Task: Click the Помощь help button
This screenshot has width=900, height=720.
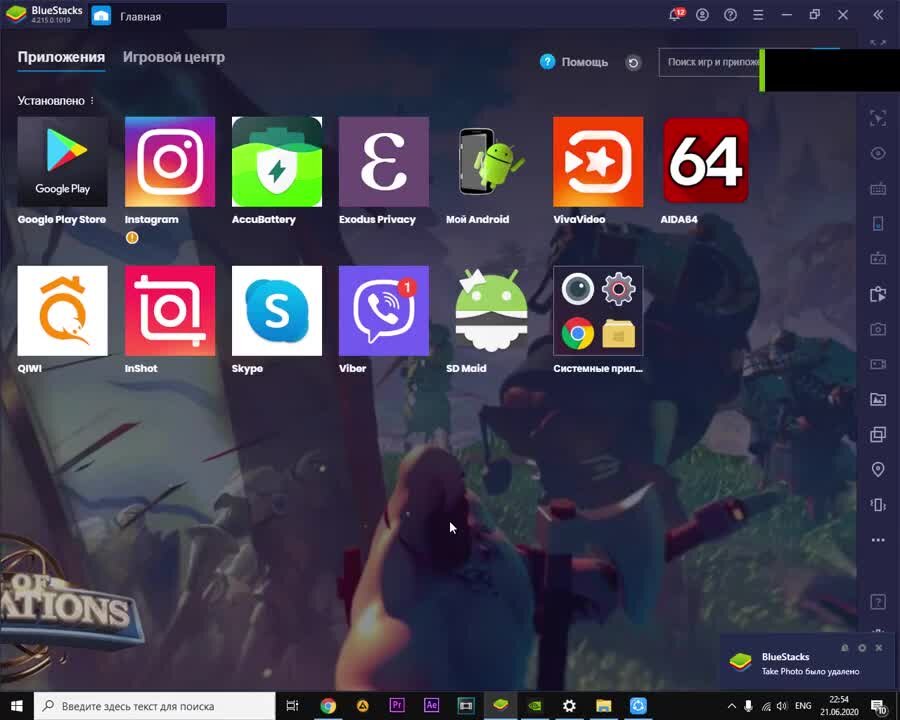Action: tap(573, 62)
